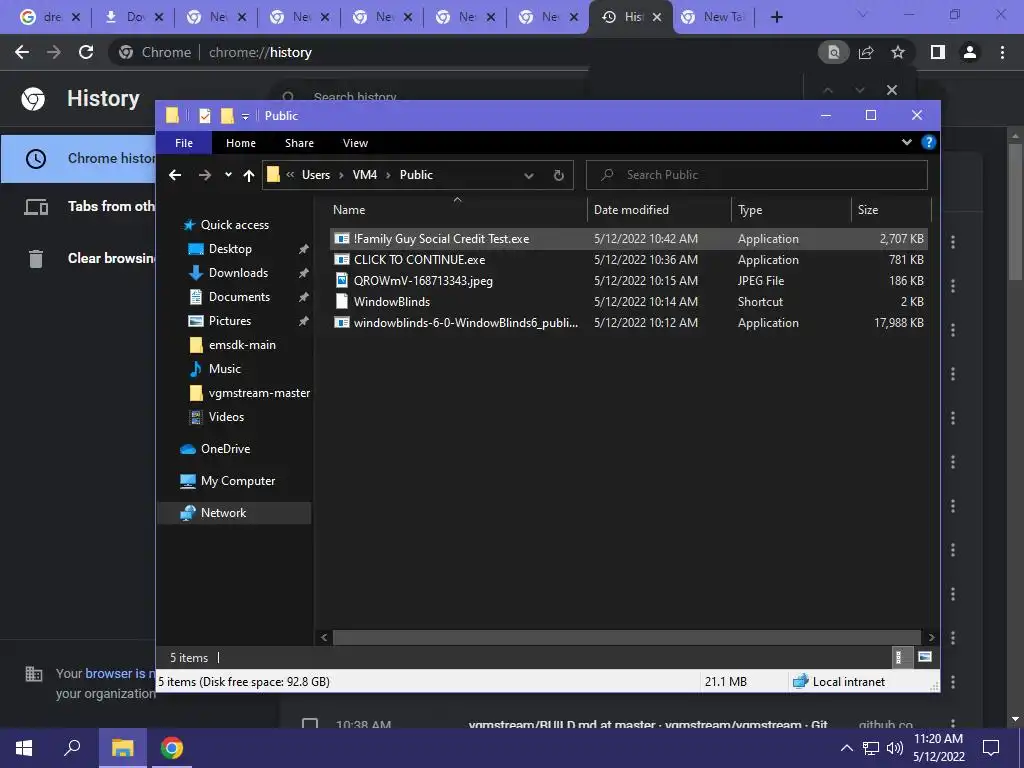Click VM4 in the address breadcrumb
This screenshot has height=768, width=1024.
[364, 175]
